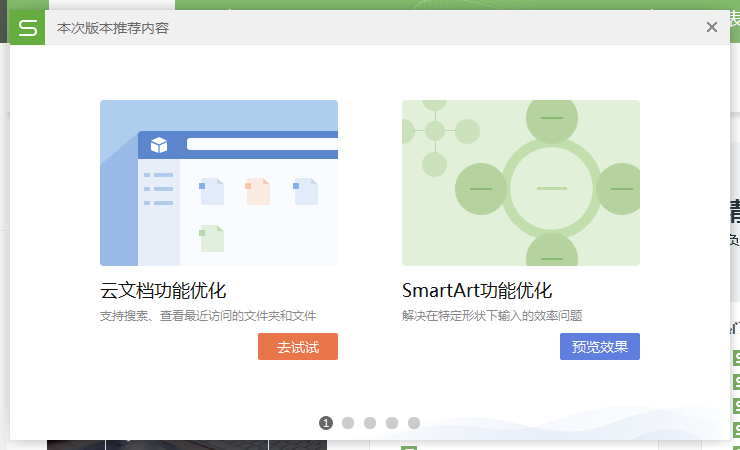This screenshot has width=740, height=450.
Task: Go to the third page dot
Action: point(370,423)
